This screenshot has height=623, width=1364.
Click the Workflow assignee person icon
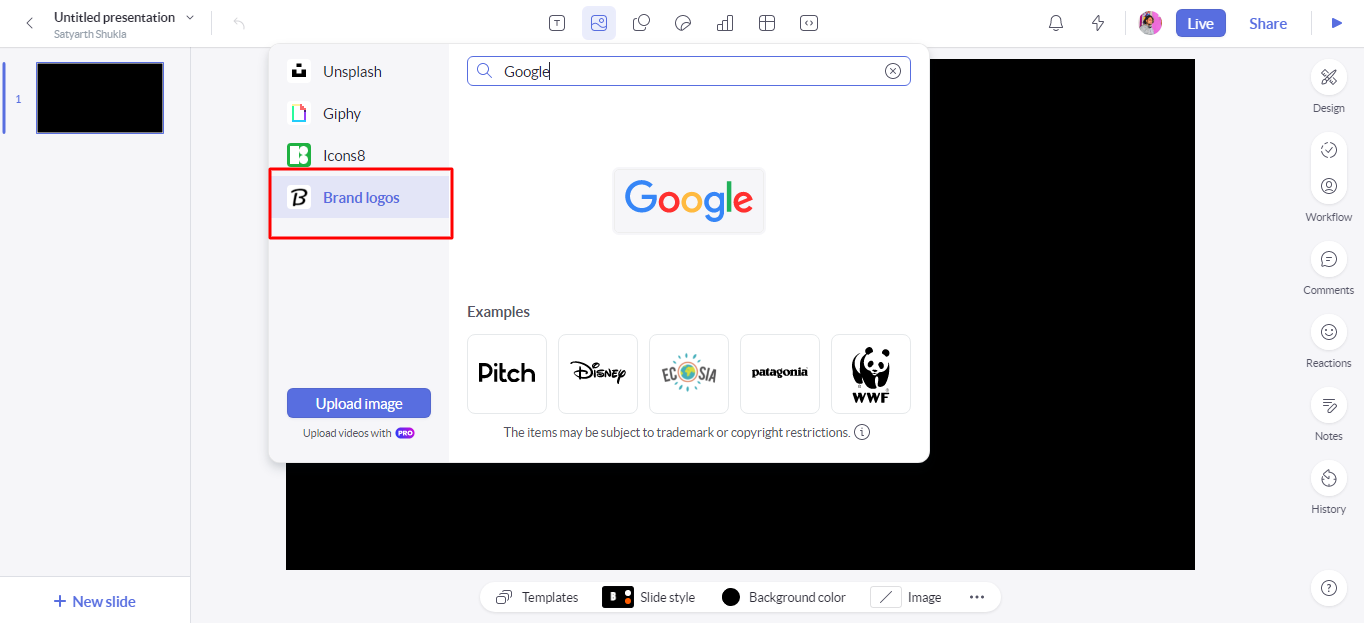tap(1329, 186)
